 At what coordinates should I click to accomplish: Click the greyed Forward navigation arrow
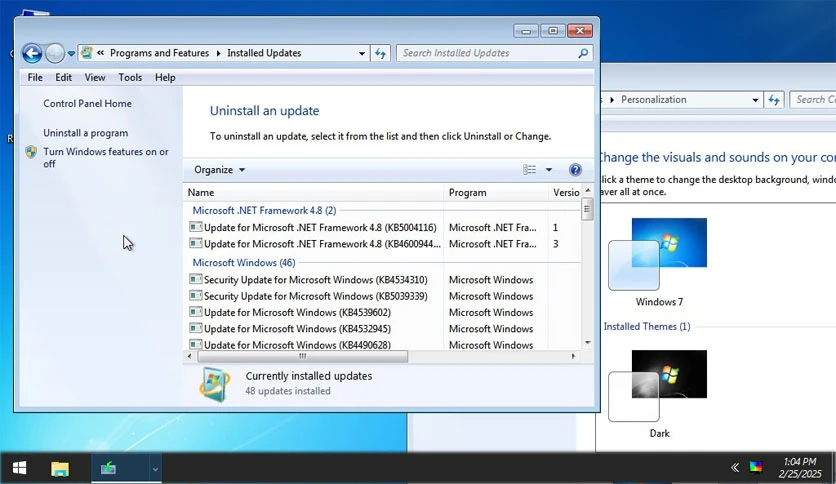pos(54,53)
